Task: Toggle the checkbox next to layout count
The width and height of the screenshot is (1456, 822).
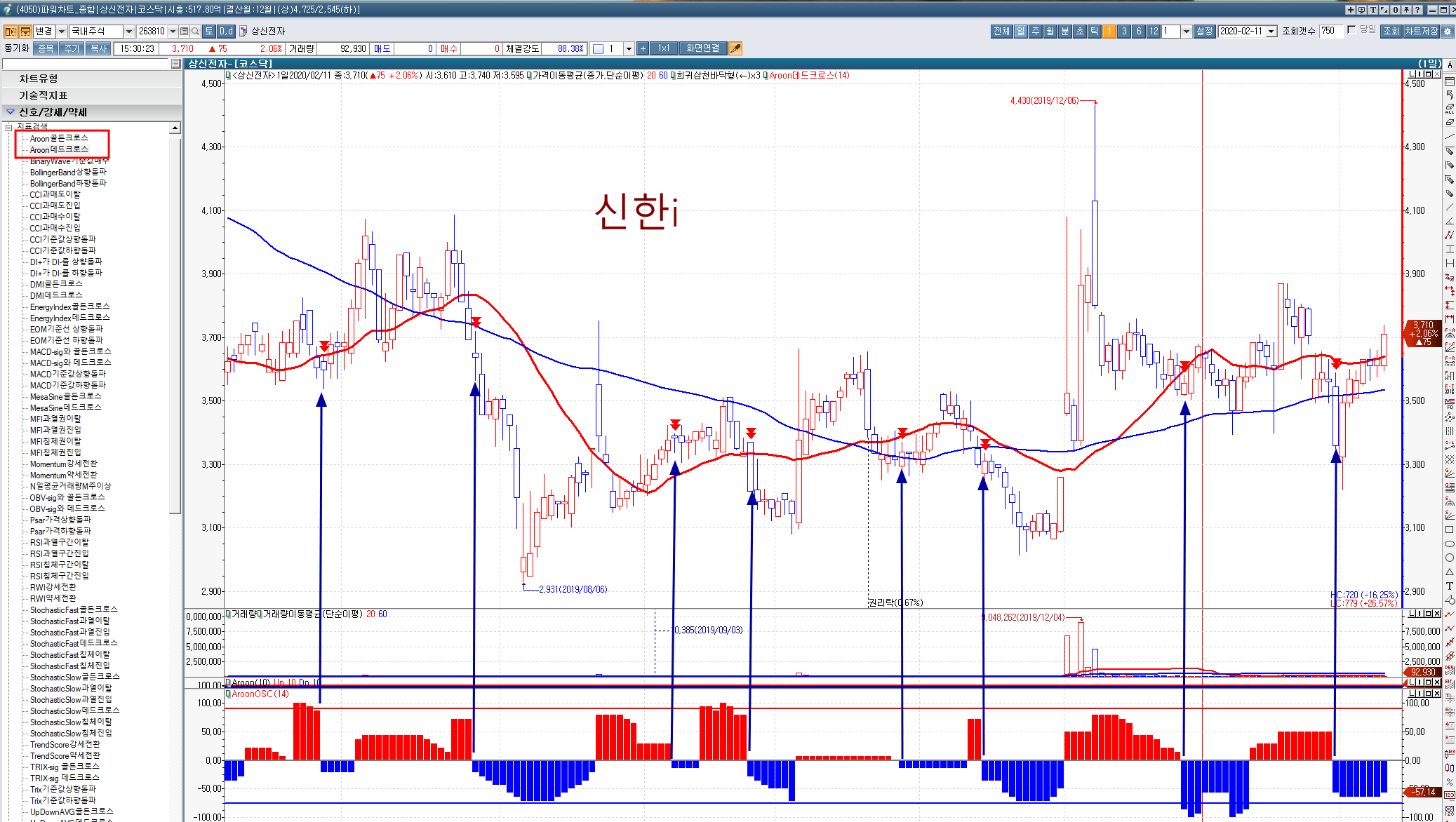Action: click(599, 48)
